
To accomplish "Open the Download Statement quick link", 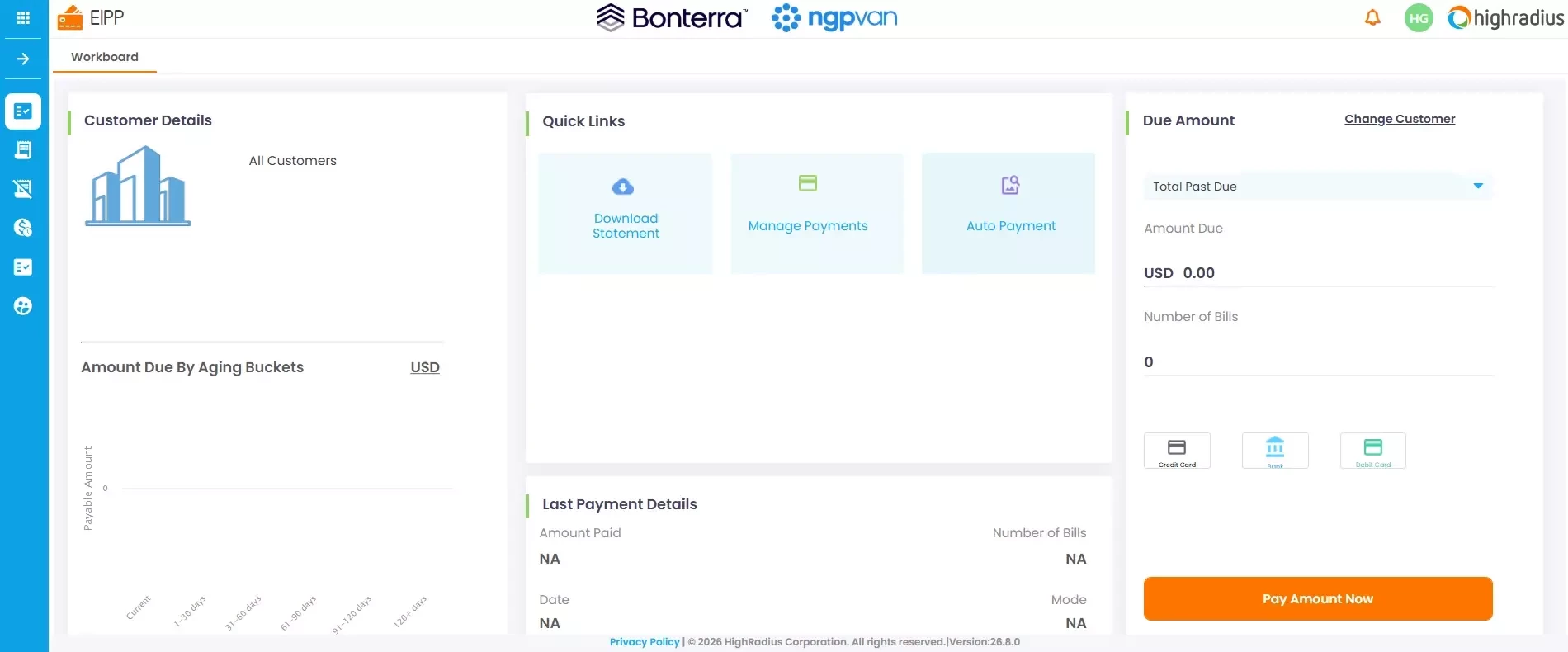I will coord(626,213).
